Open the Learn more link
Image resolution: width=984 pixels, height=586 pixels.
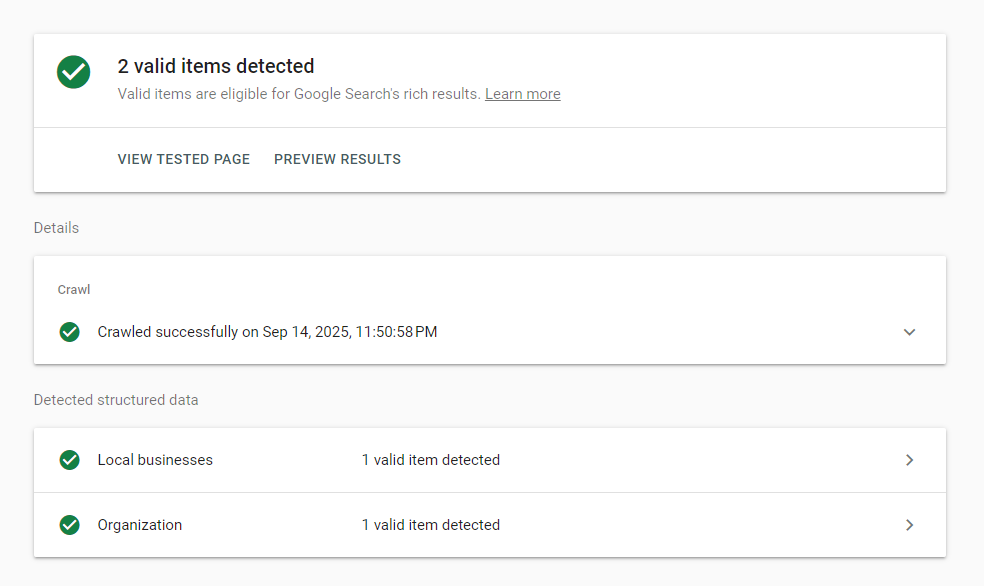[523, 94]
